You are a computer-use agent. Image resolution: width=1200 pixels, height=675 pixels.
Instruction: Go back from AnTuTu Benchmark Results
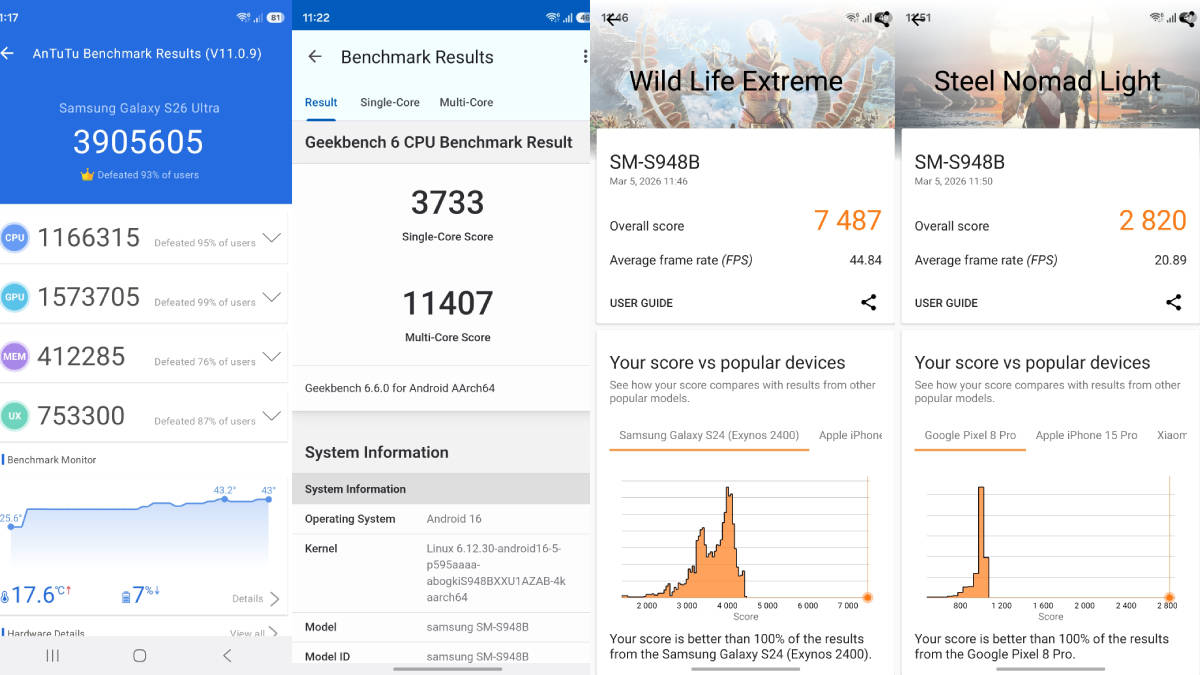tap(8, 53)
